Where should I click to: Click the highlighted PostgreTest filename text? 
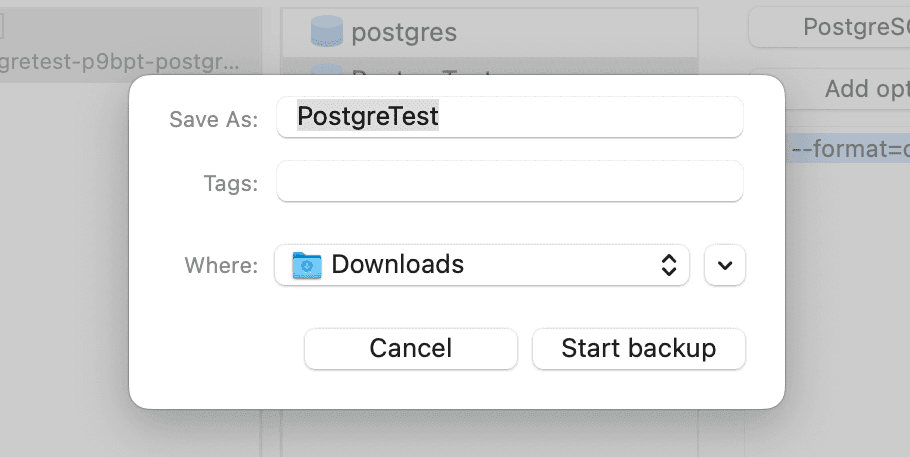click(x=368, y=117)
